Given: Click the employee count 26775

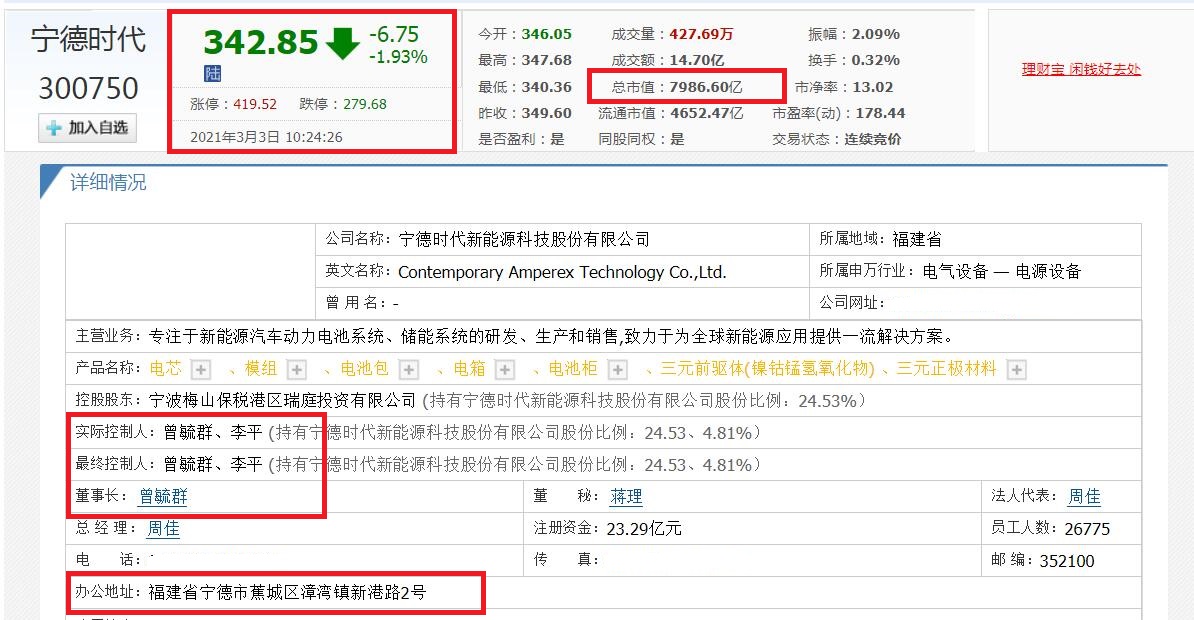Looking at the screenshot, I should coord(1087,529).
